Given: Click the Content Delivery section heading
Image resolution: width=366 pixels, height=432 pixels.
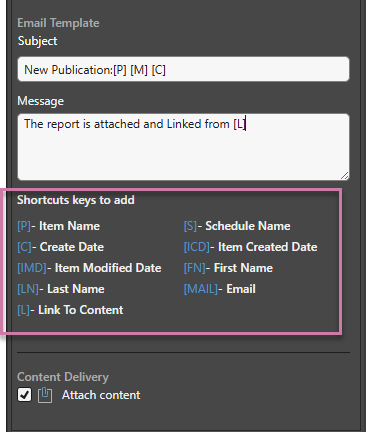Looking at the screenshot, I should point(63,377).
